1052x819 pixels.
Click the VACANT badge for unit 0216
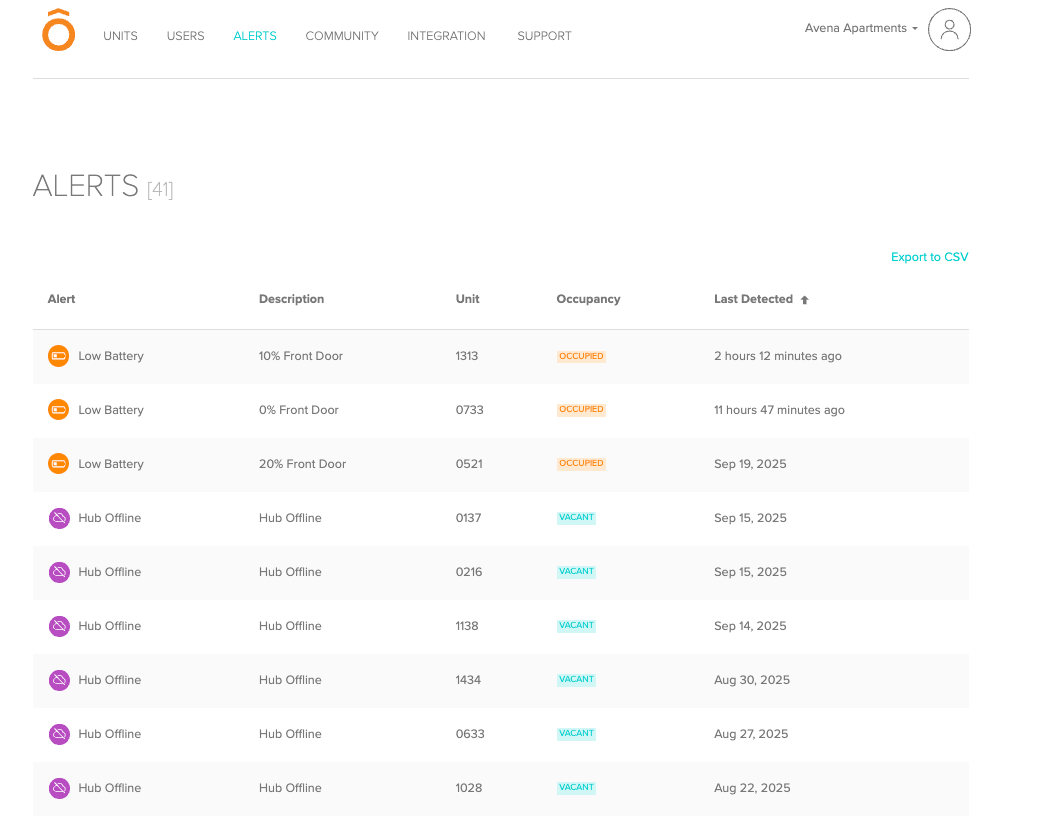[x=576, y=571]
